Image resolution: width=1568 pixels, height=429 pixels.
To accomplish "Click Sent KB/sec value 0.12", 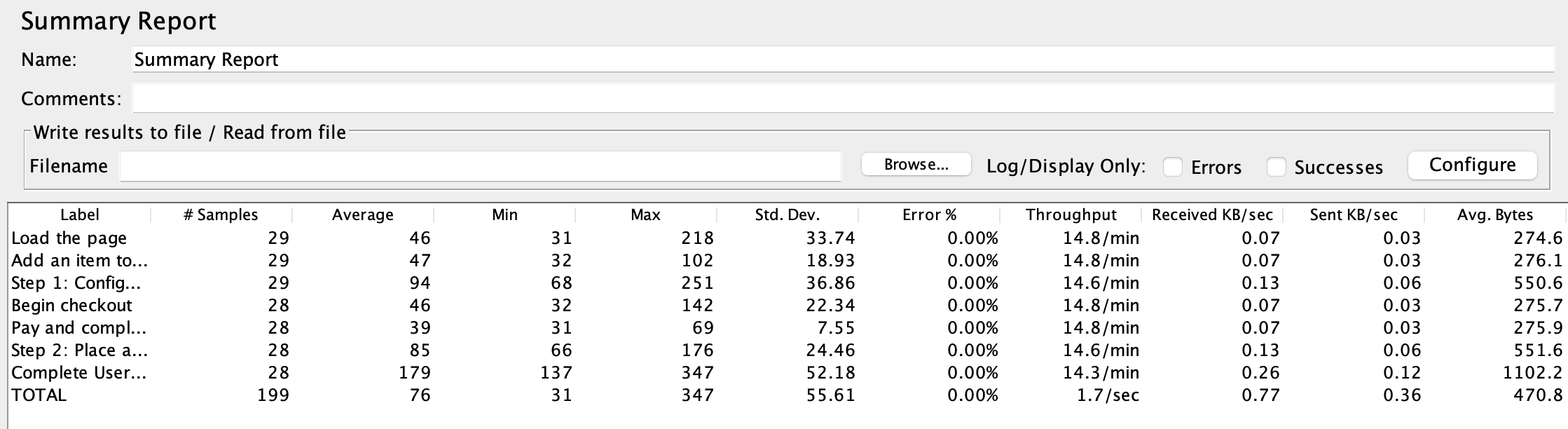I will pos(1402,373).
